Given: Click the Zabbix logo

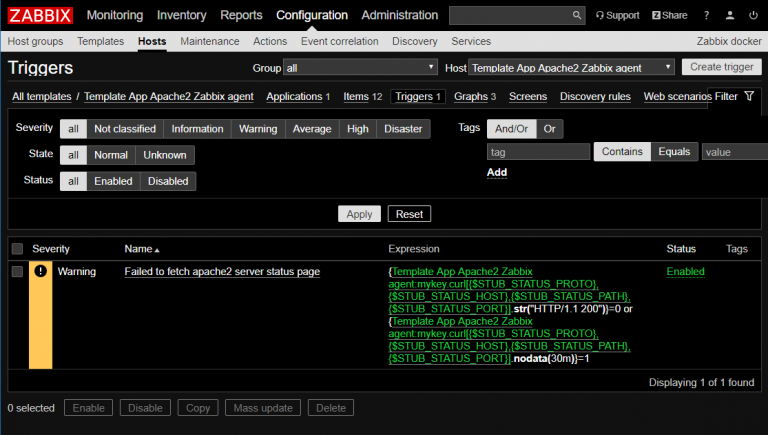Looking at the screenshot, I should pos(40,15).
